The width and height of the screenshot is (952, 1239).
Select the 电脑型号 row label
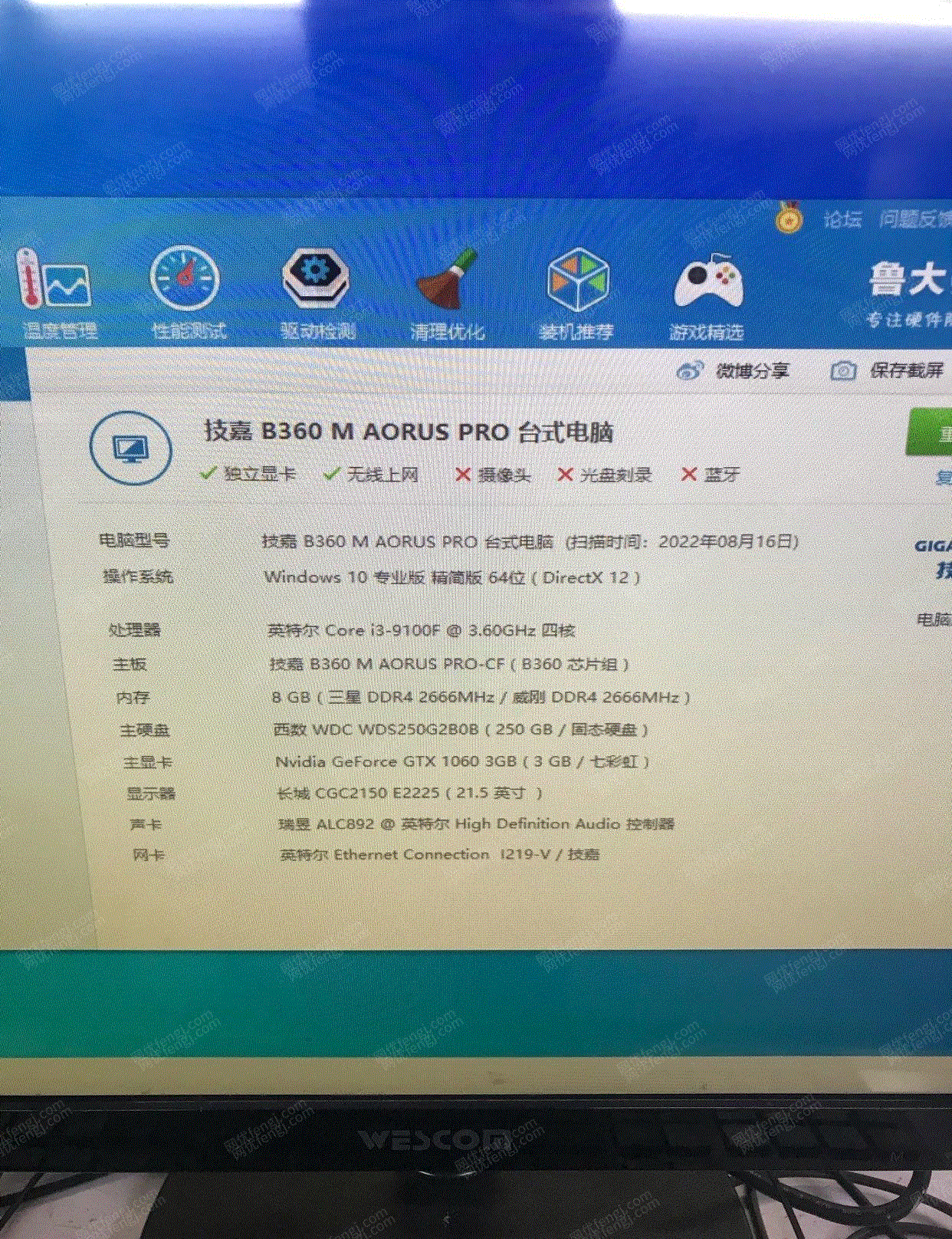134,541
